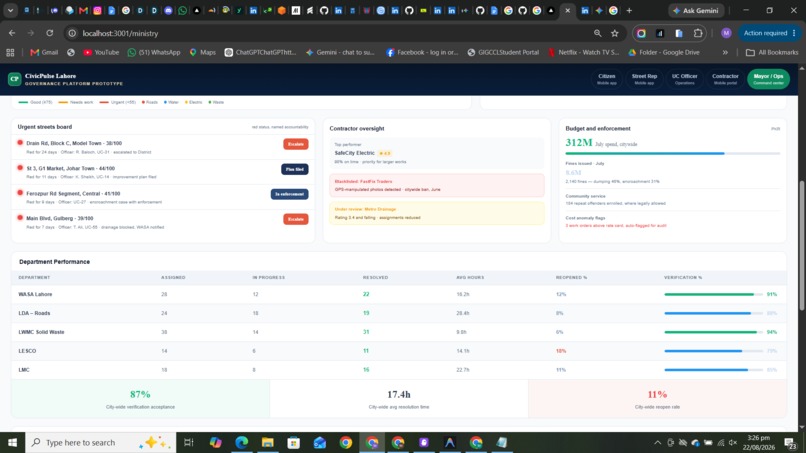Click the '87%' verification acceptance card
The height and width of the screenshot is (453, 806).
[x=140, y=398]
